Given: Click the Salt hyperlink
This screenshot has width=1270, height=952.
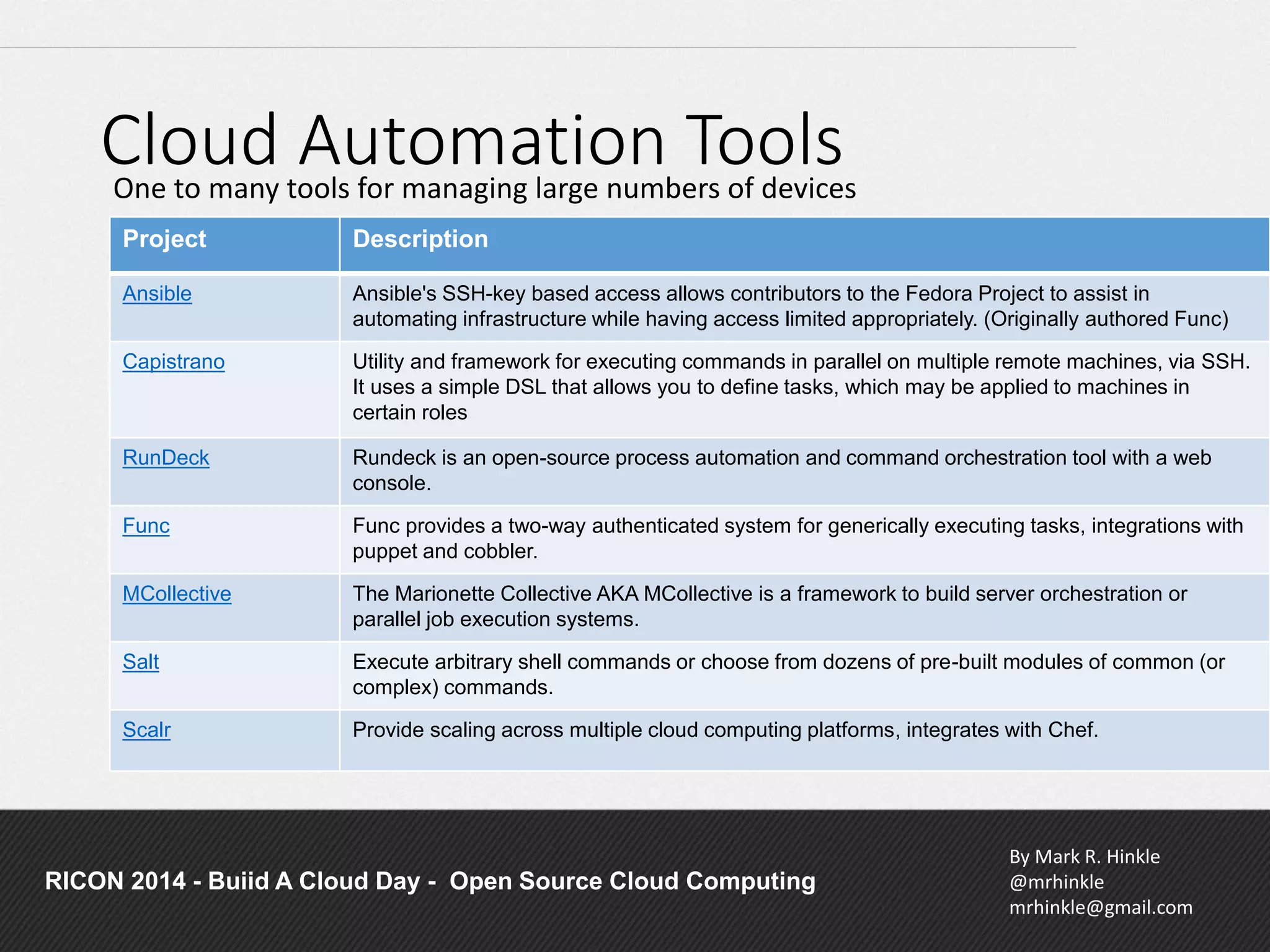Looking at the screenshot, I should [x=141, y=663].
